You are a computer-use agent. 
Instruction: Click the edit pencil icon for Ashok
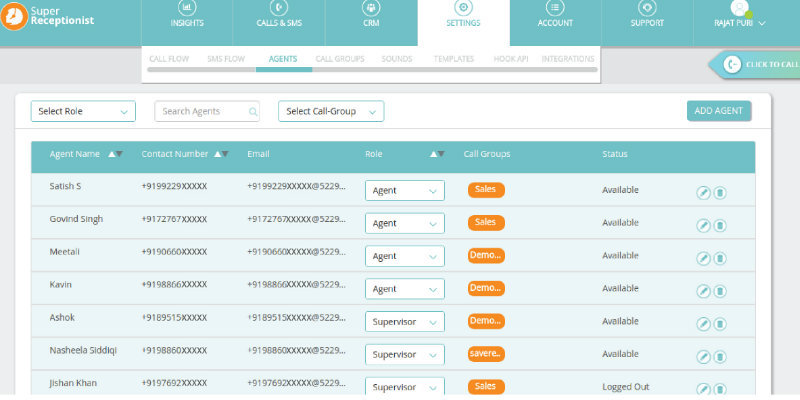(703, 324)
